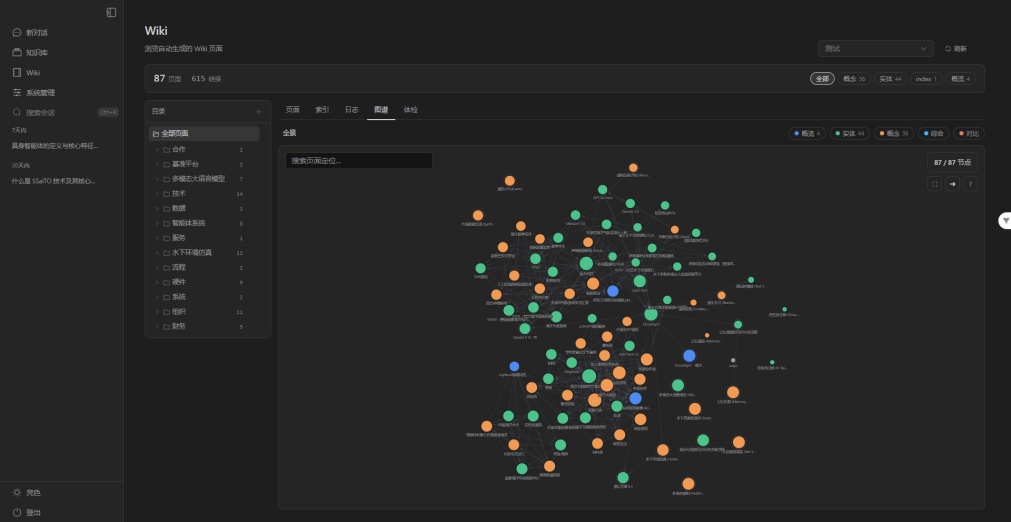Filter by 实体 44 in stats bar

(890, 79)
